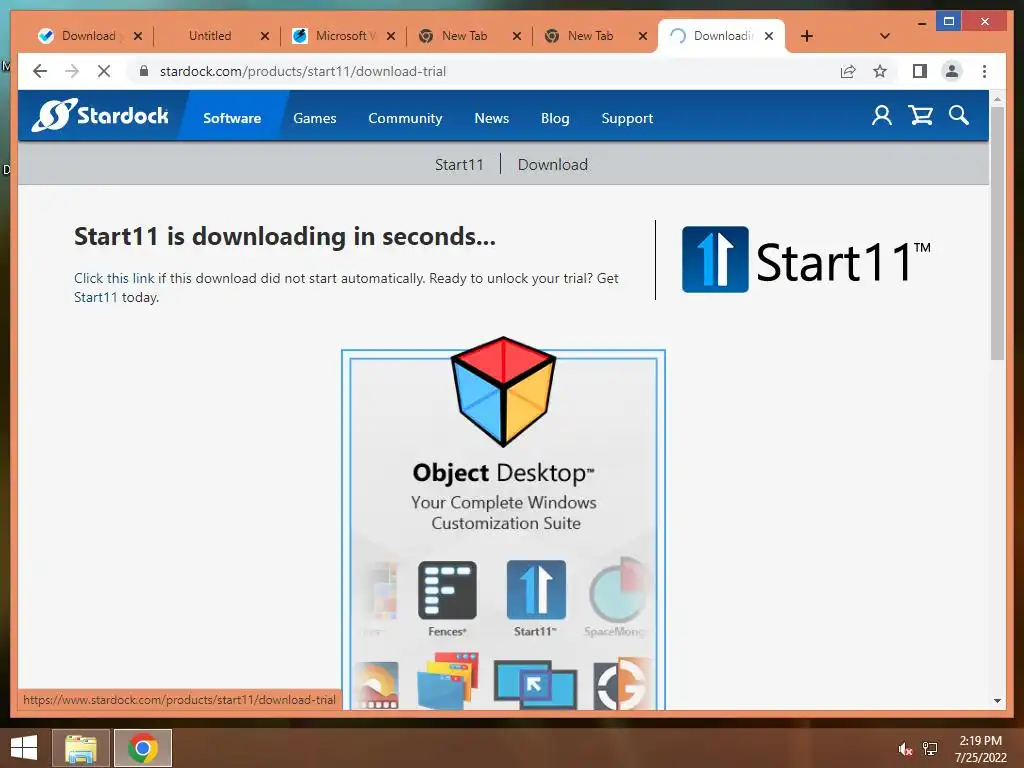Click the Stardock logo
This screenshot has width=1024, height=768.
[100, 116]
